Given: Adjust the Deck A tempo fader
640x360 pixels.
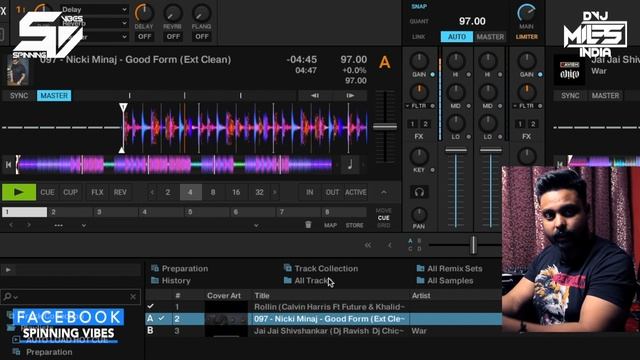Looking at the screenshot, I should click(385, 127).
